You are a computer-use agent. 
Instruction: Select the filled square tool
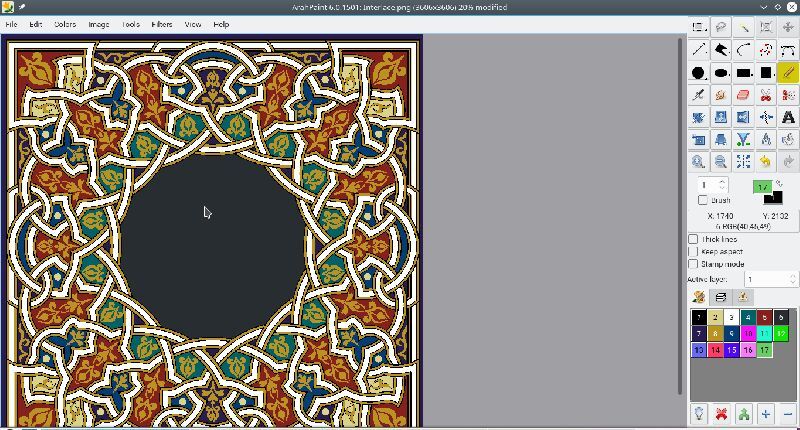[766, 72]
